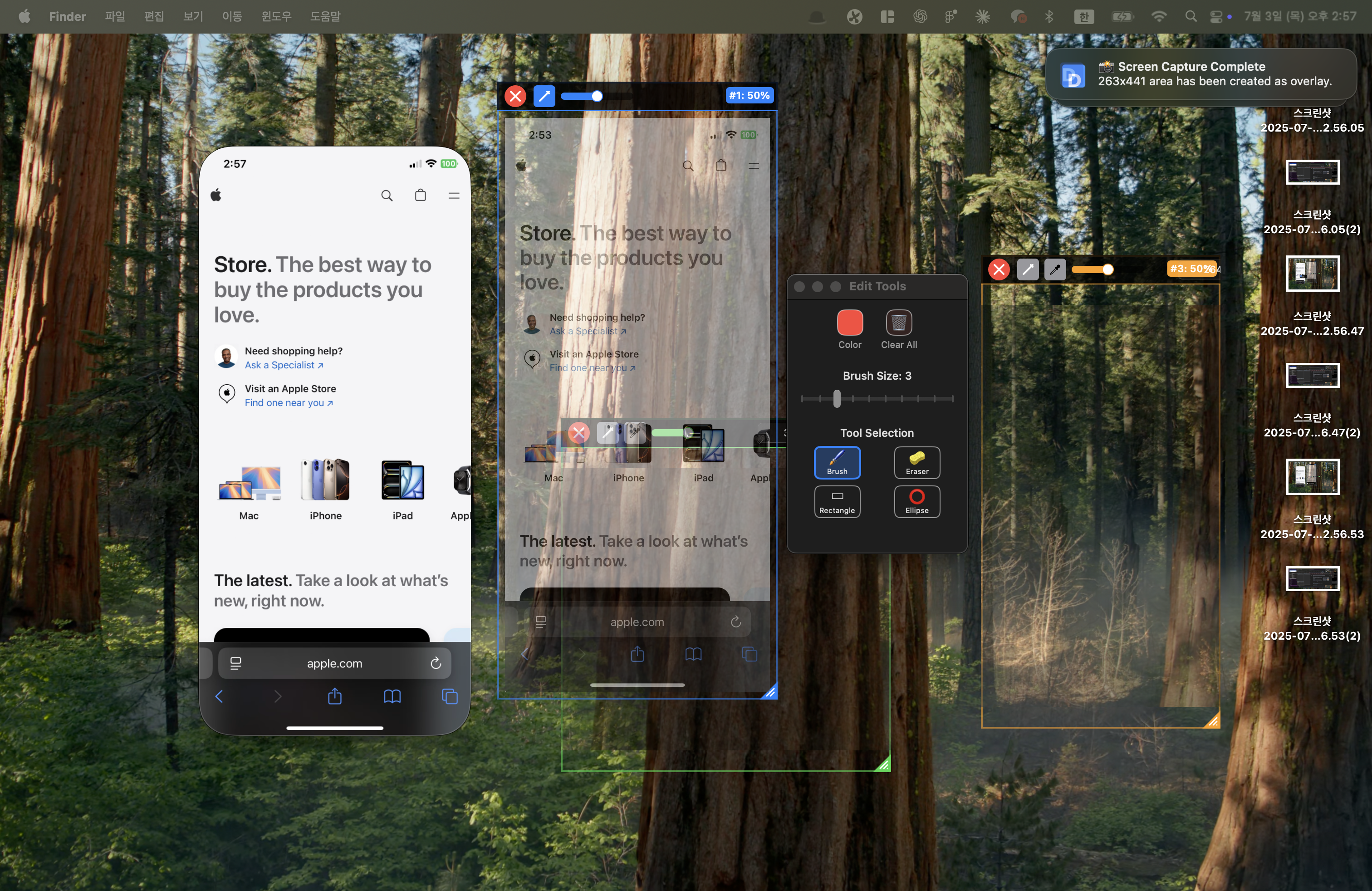Open the 파일 menu
1372x891 pixels.
point(115,16)
